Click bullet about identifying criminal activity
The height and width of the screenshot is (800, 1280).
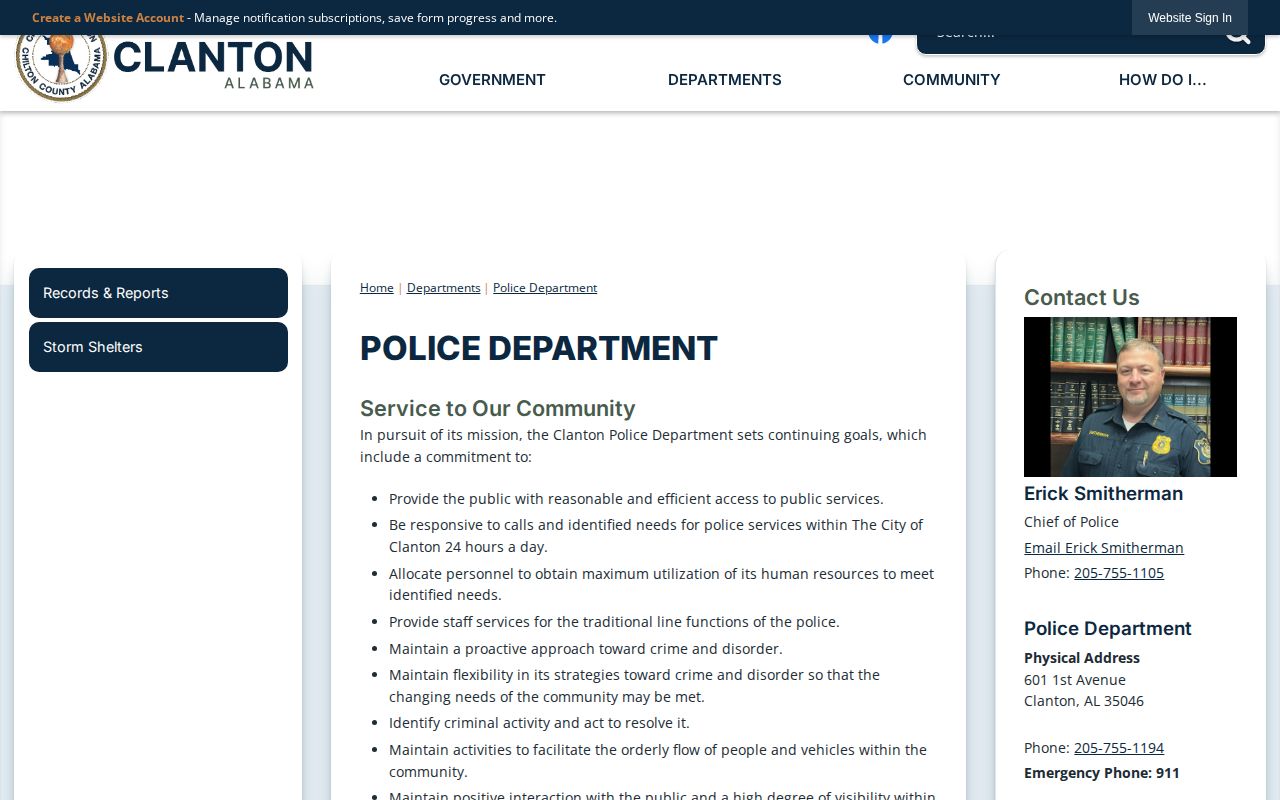click(x=539, y=723)
